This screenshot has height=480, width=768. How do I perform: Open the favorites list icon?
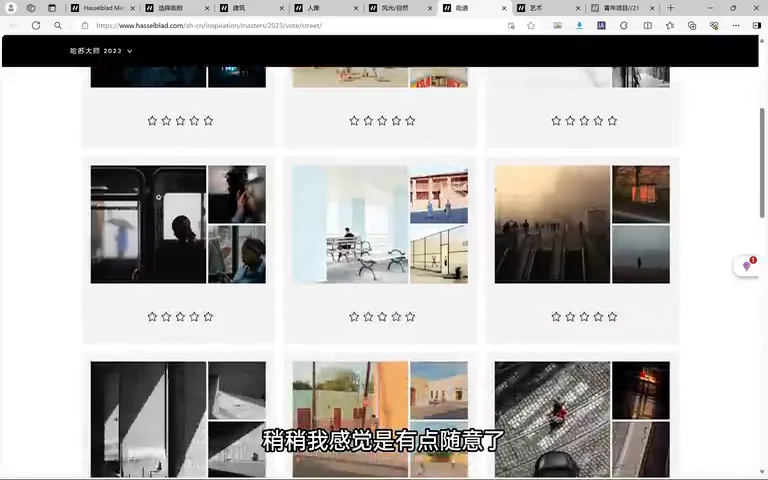tap(670, 25)
